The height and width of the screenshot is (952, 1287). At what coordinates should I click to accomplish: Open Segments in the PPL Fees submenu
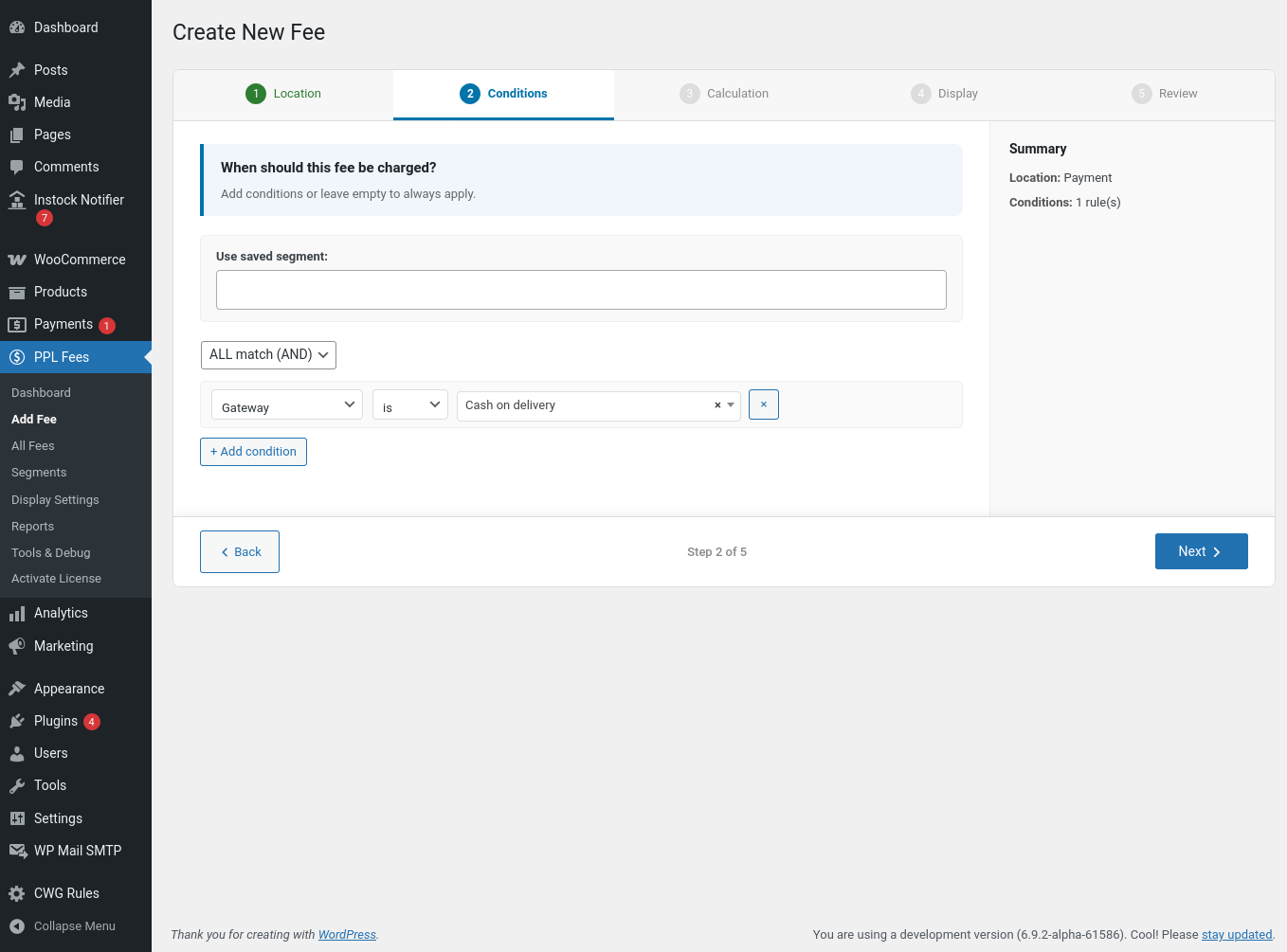click(x=39, y=473)
